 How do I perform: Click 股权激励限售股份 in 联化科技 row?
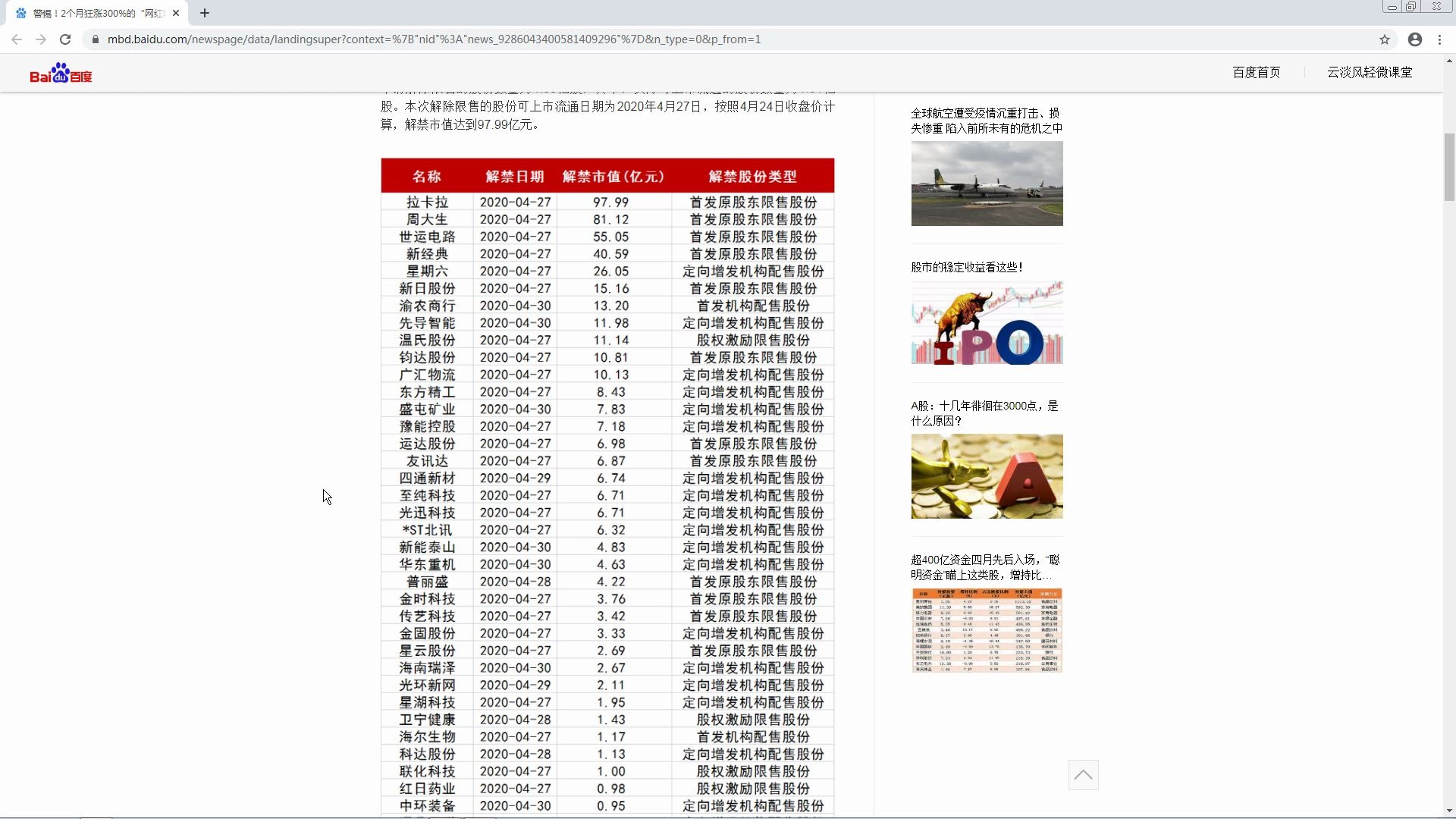pyautogui.click(x=752, y=771)
